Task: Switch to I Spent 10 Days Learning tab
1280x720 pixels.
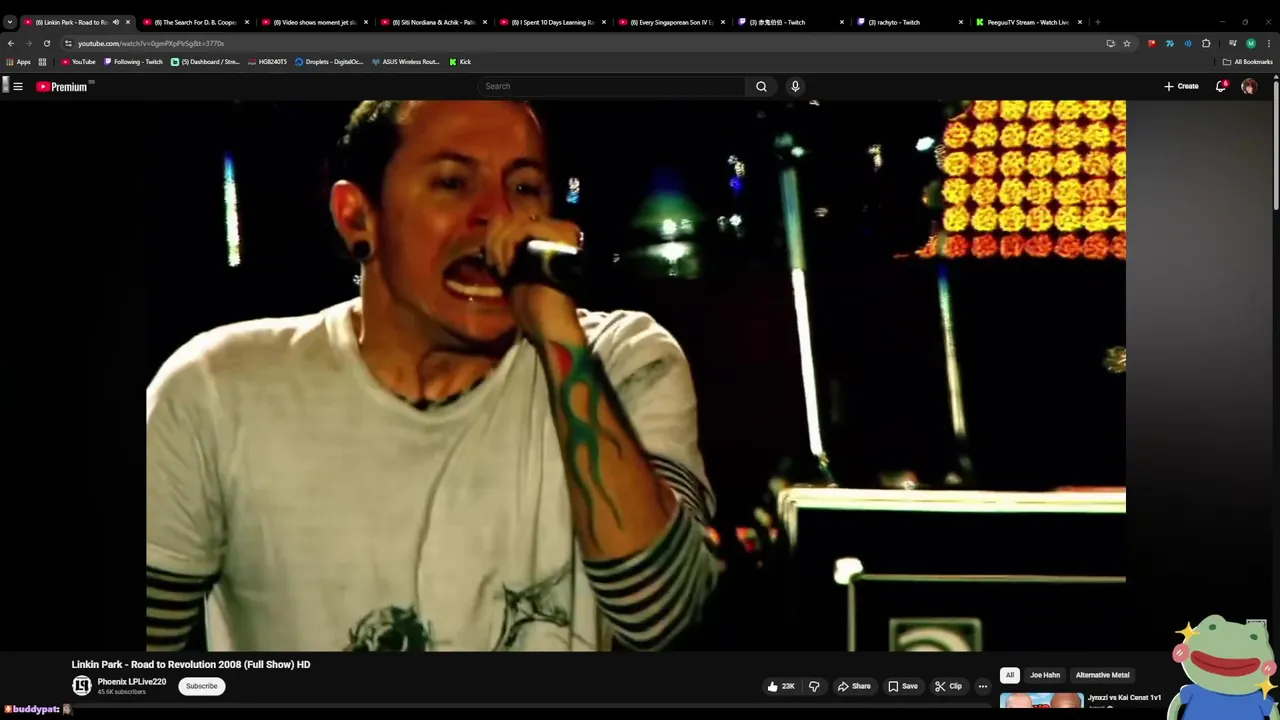Action: [x=552, y=22]
